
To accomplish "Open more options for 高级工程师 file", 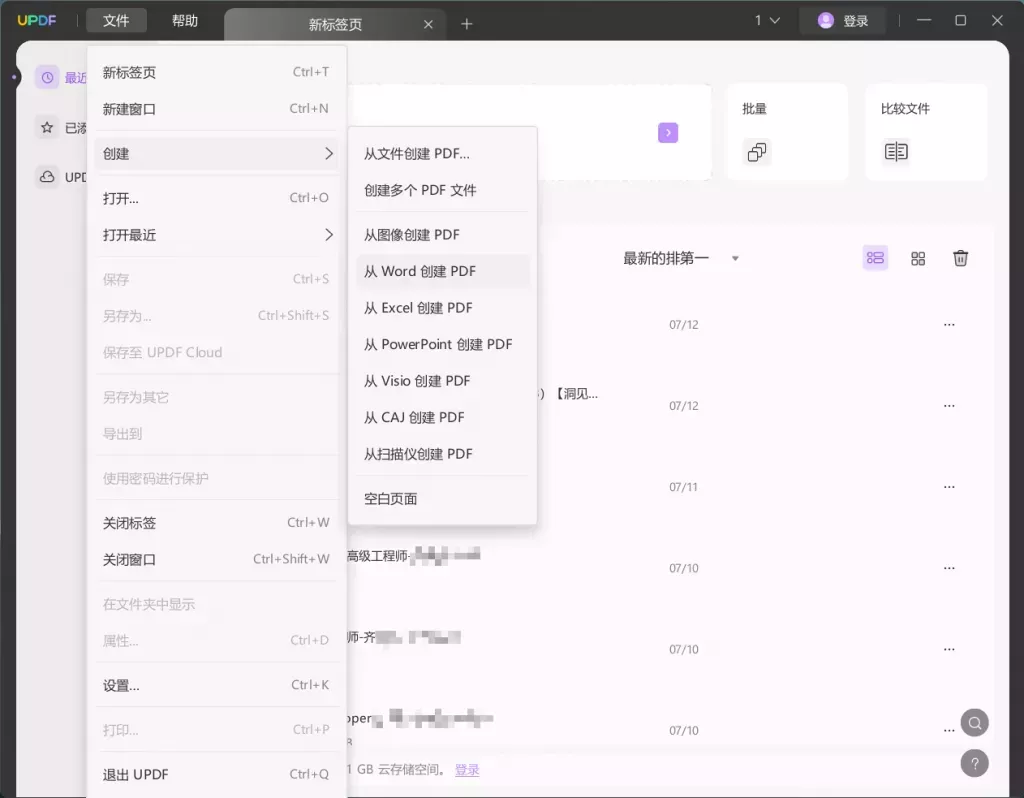I will [x=949, y=568].
